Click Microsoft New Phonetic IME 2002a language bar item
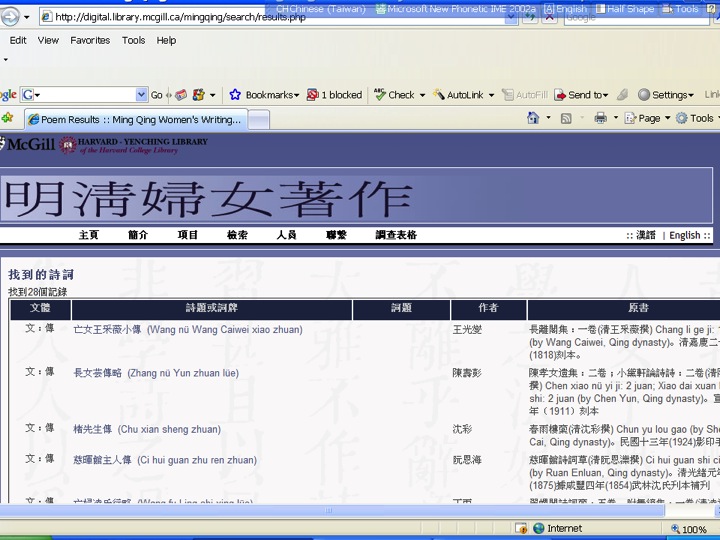This screenshot has height=540, width=720. point(456,9)
